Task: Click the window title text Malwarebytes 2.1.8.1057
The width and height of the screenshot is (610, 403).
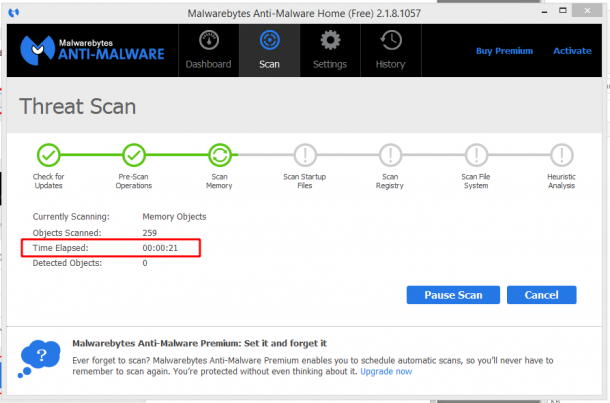Action: [x=304, y=13]
